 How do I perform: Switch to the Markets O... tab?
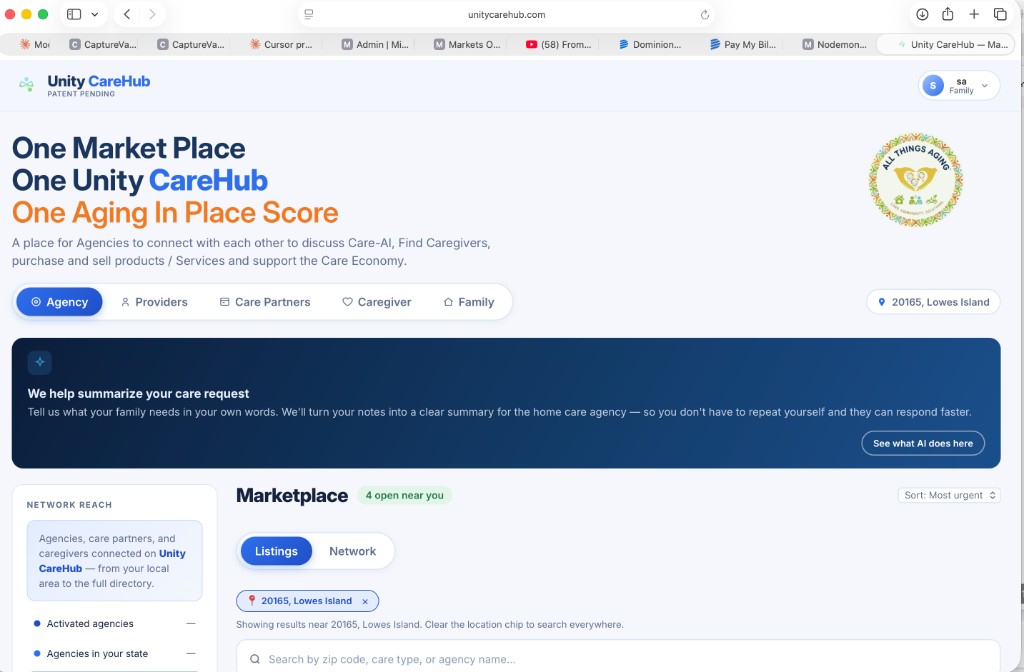tap(467, 44)
